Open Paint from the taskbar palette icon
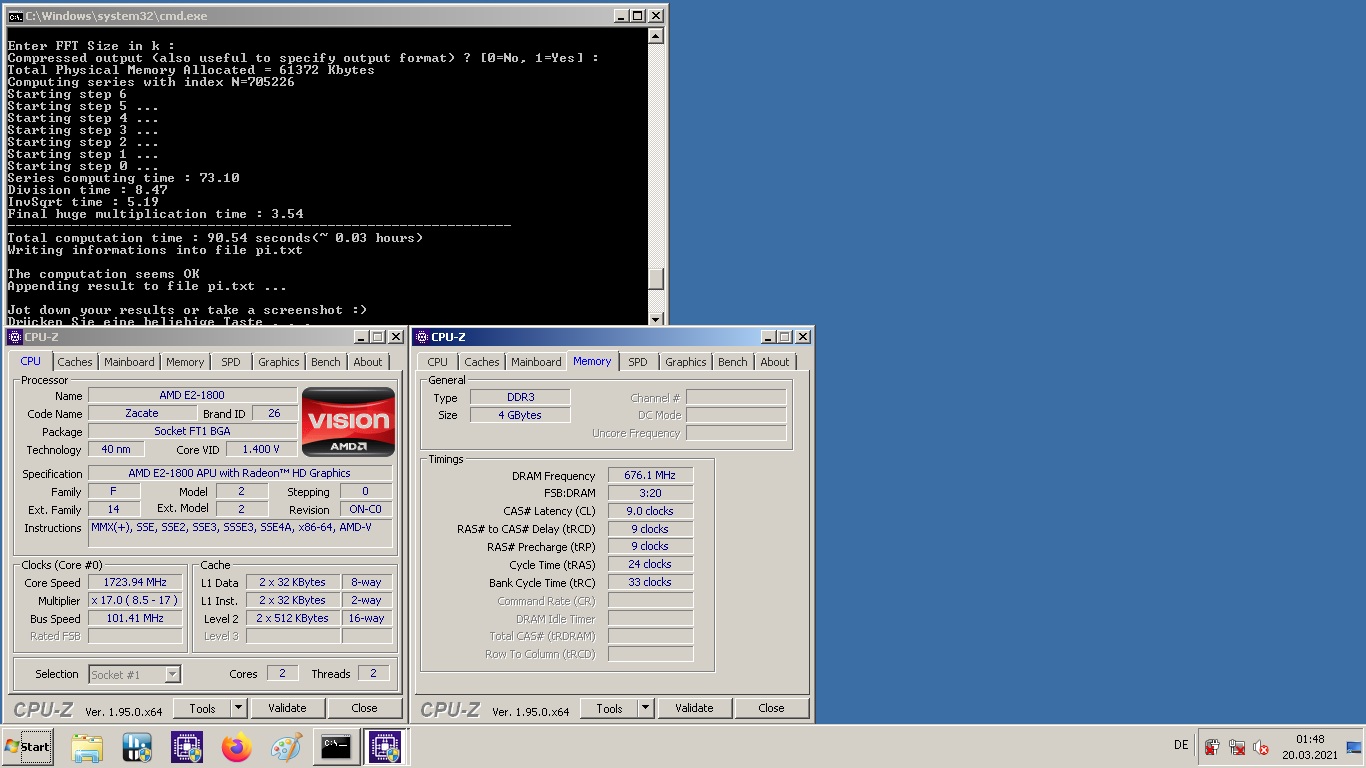Screen dimensions: 1366x768 [x=287, y=747]
